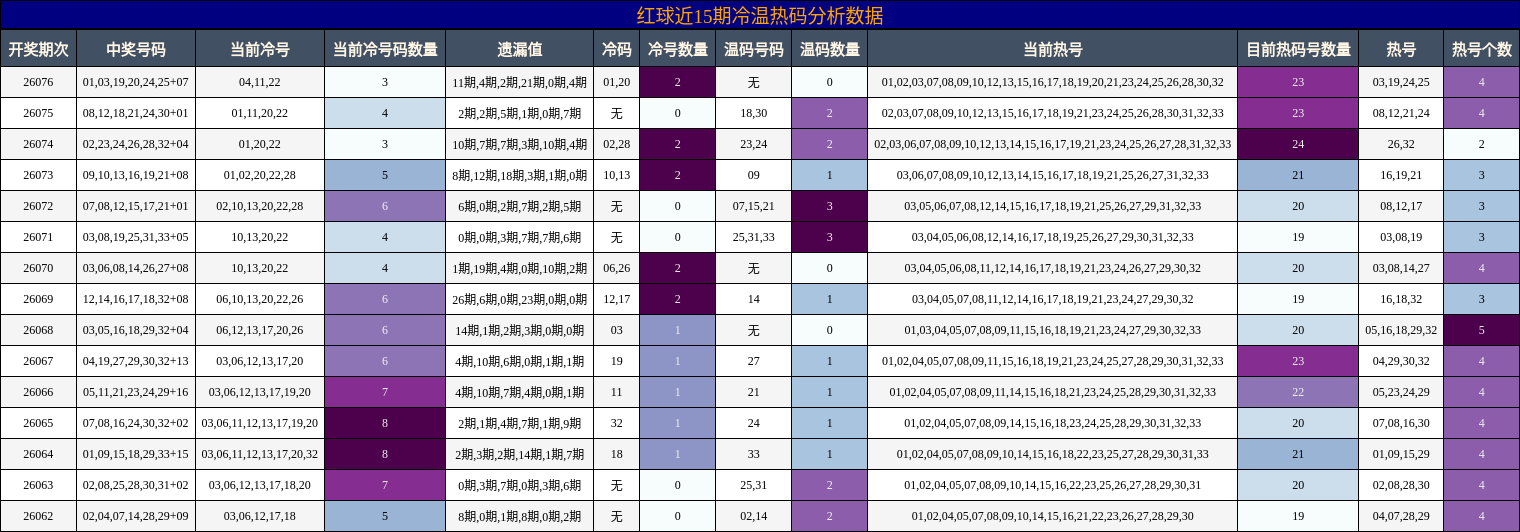Select the 中奖号码 column header
1520x532 pixels.
coord(136,49)
